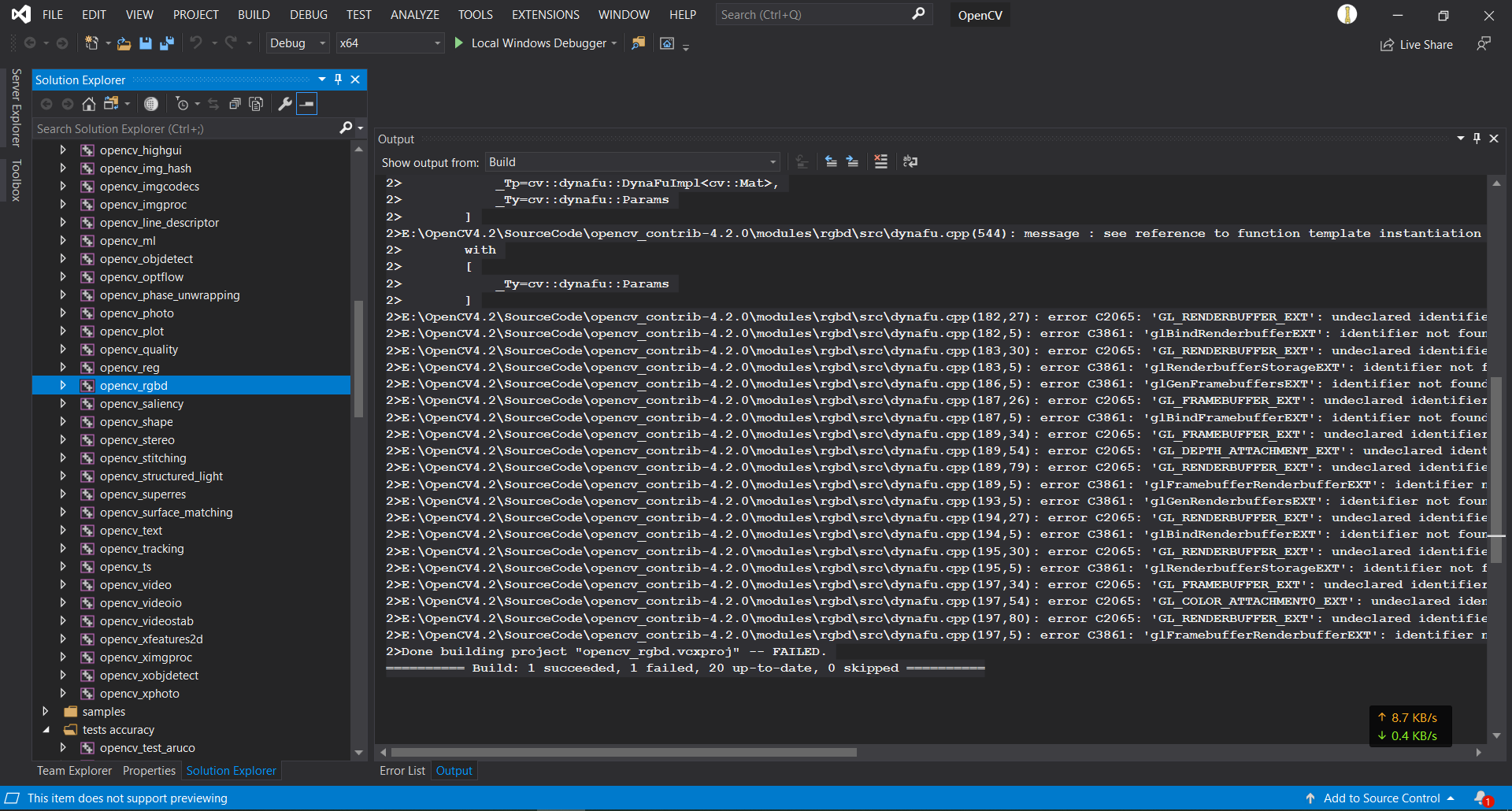Open x64 platform dropdown

click(390, 43)
